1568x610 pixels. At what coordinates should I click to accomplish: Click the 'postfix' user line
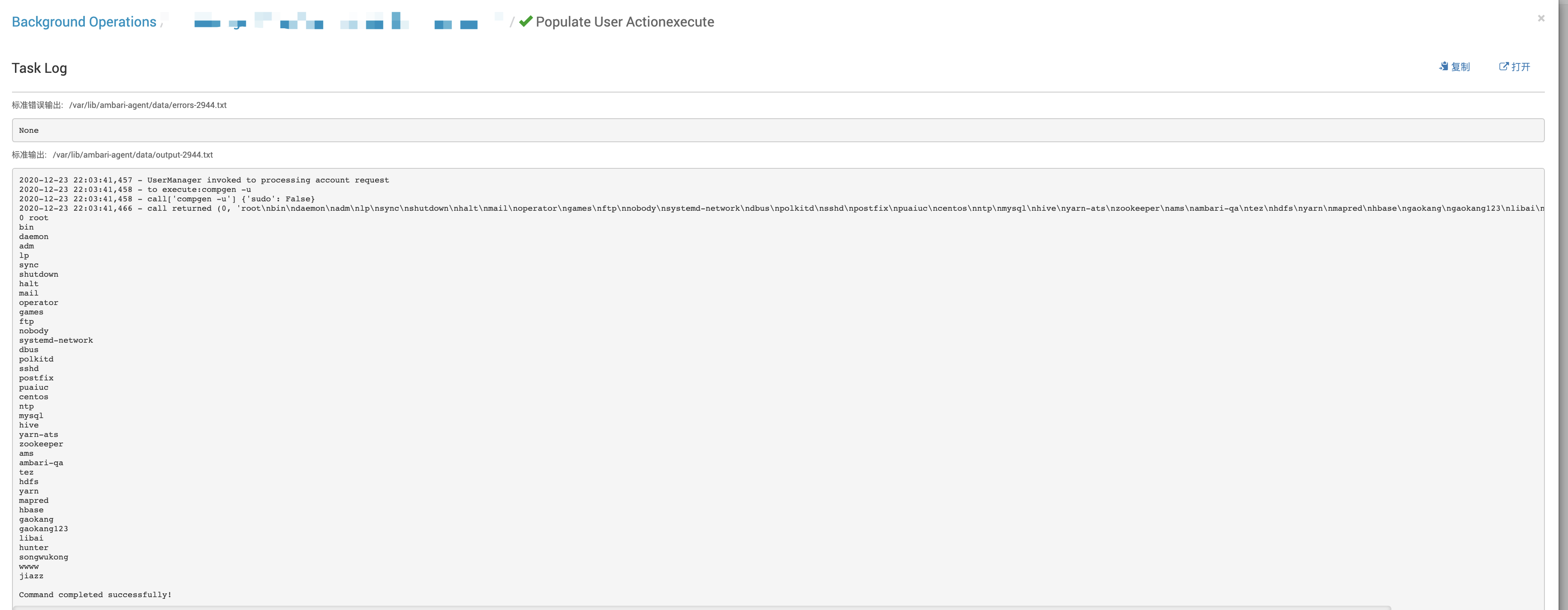[36, 378]
